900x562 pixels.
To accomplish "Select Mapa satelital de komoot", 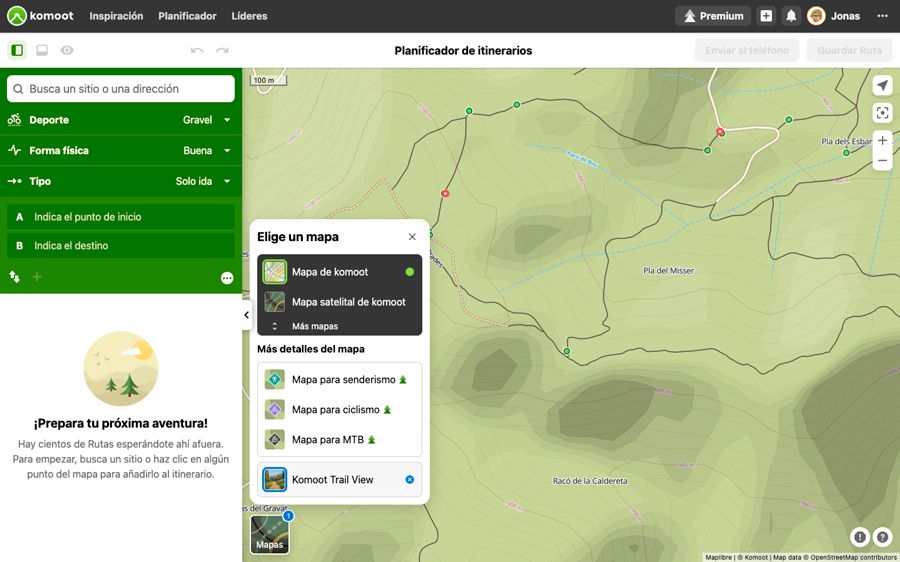I will pyautogui.click(x=339, y=302).
